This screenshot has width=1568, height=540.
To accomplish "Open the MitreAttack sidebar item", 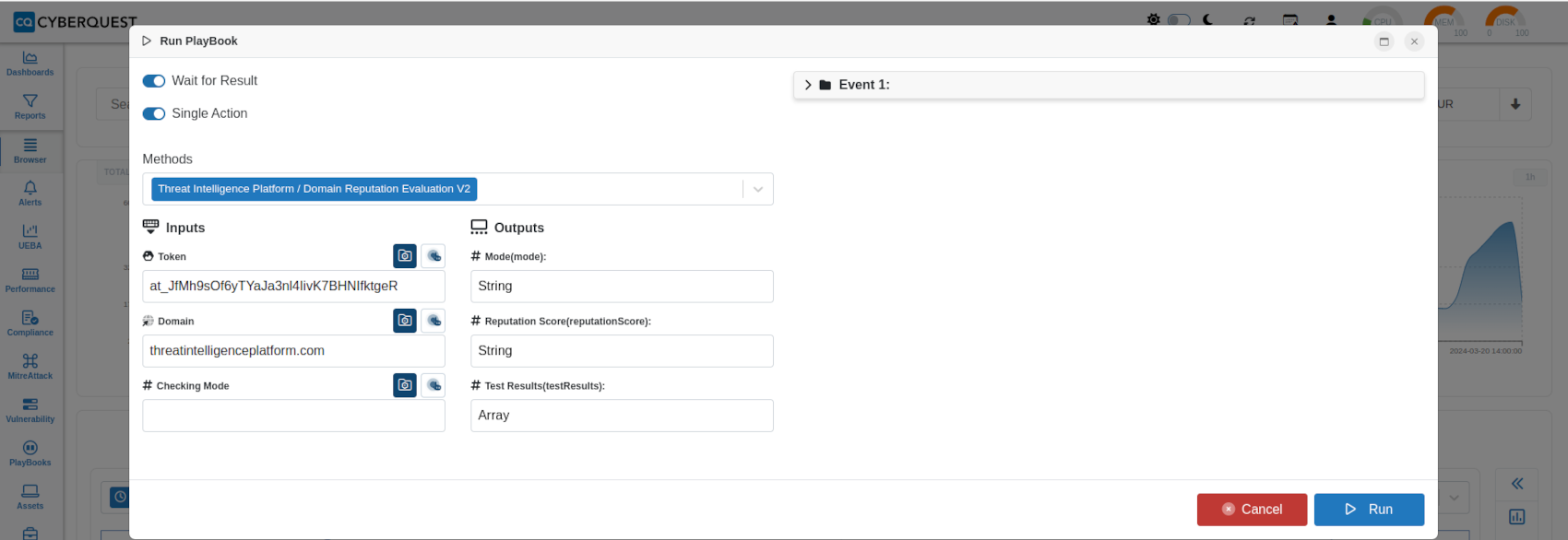I will pyautogui.click(x=30, y=367).
